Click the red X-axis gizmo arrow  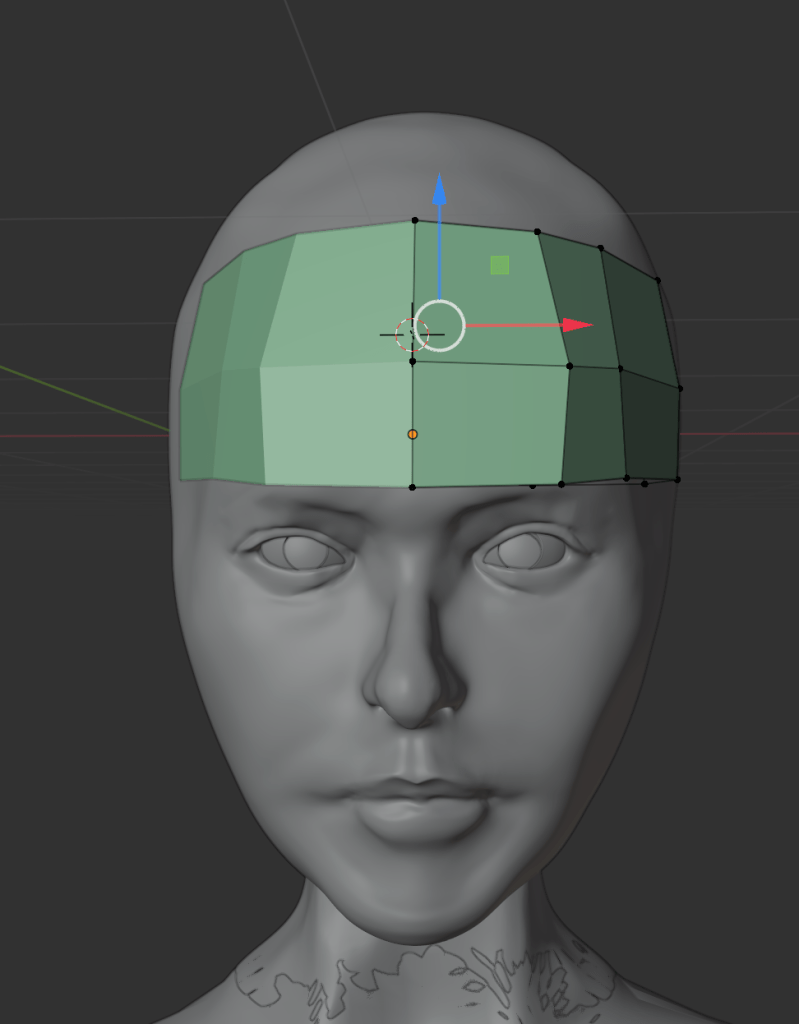tap(577, 325)
